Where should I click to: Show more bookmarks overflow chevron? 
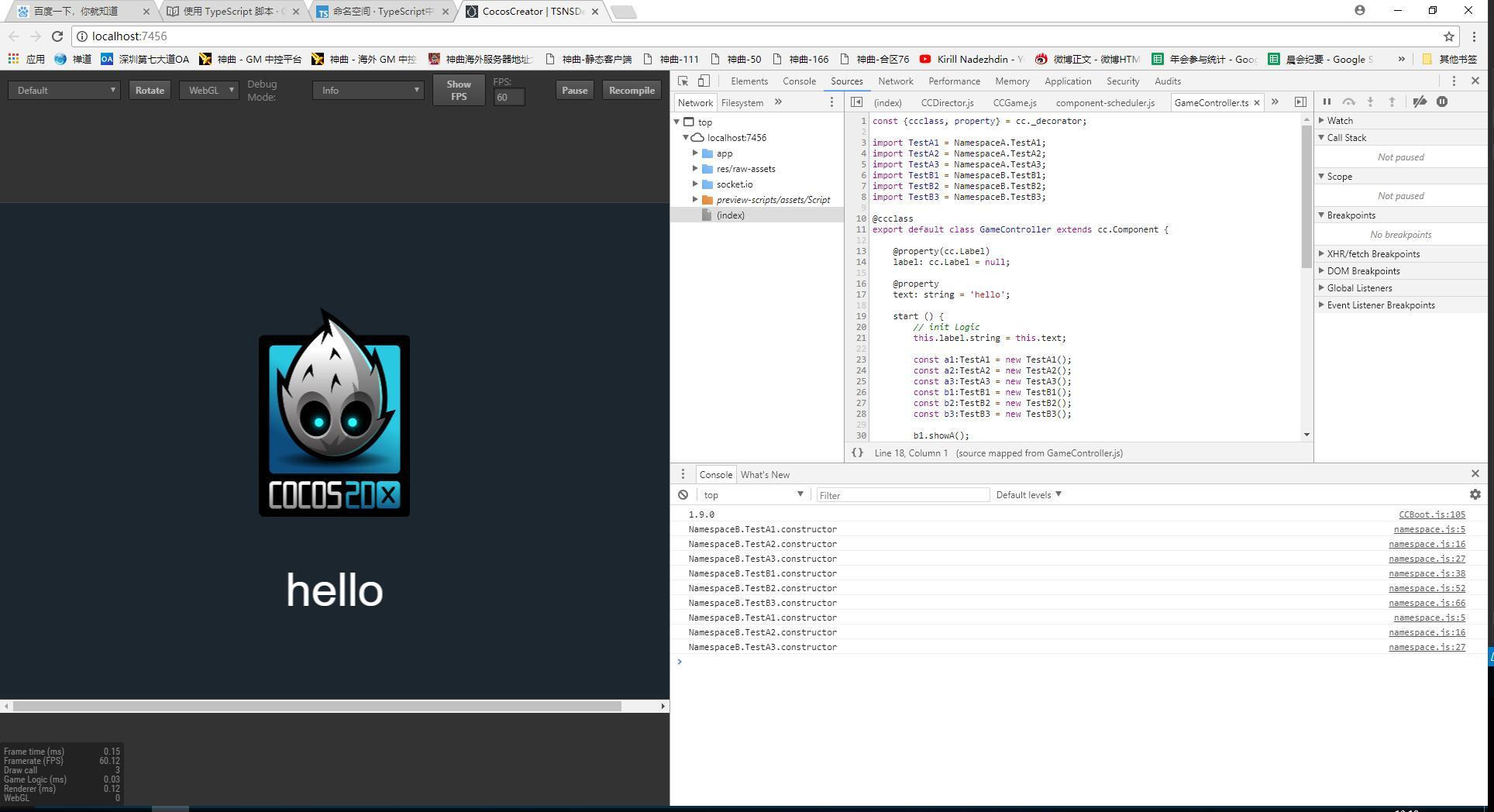1401,59
